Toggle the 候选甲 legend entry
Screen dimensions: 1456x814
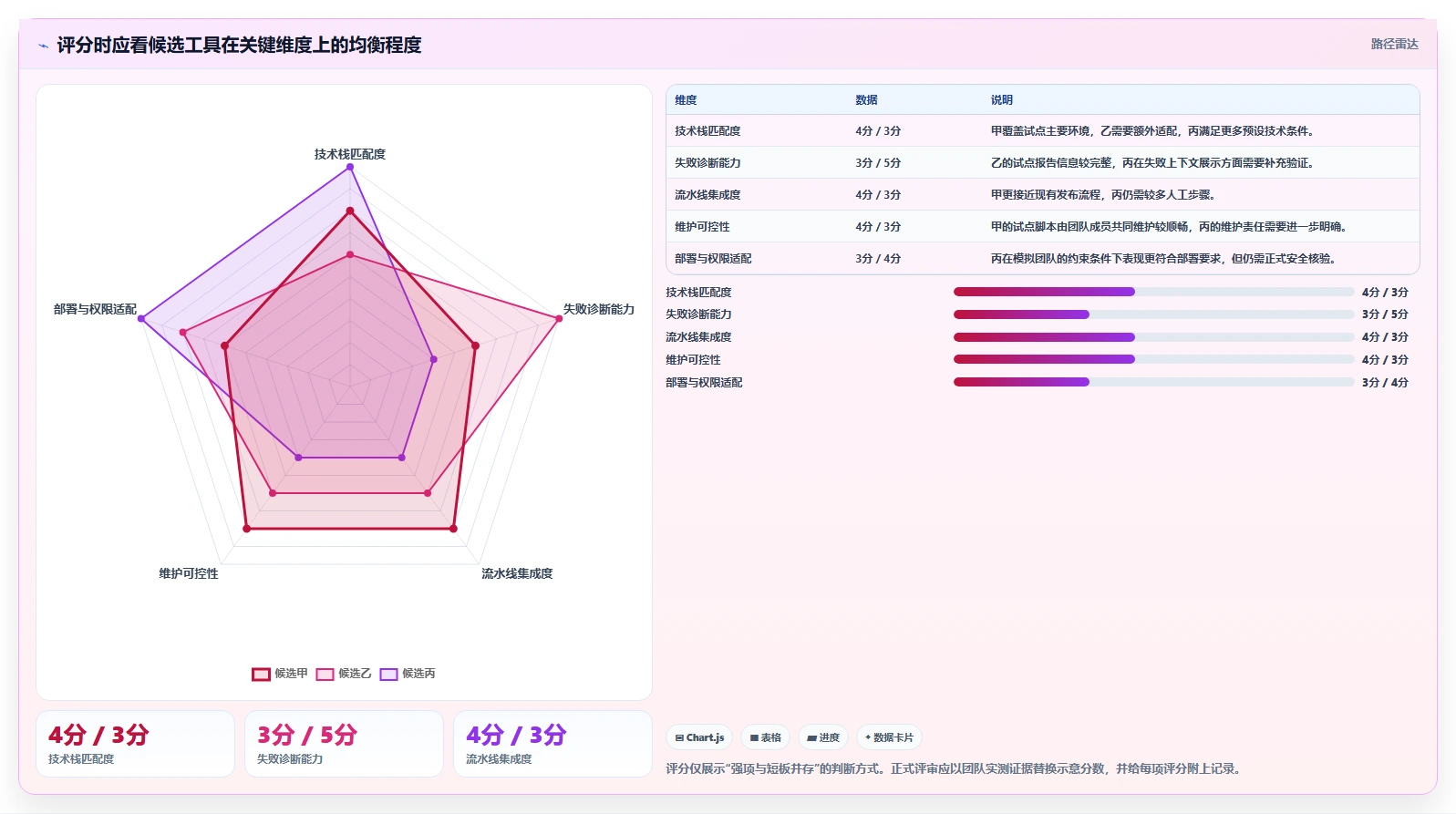pyautogui.click(x=280, y=674)
